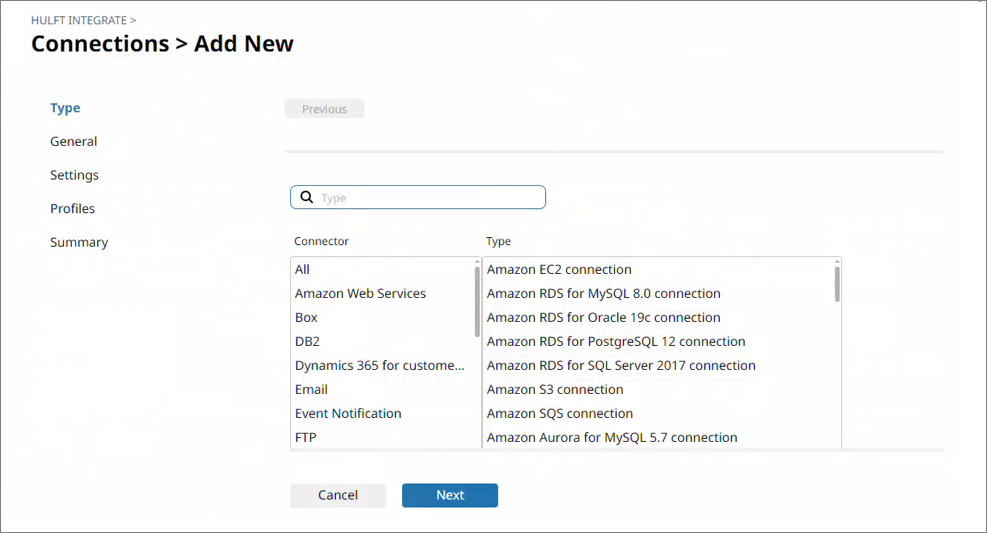This screenshot has height=533, width=987.
Task: Click the Type search input field
Action: [x=430, y=198]
